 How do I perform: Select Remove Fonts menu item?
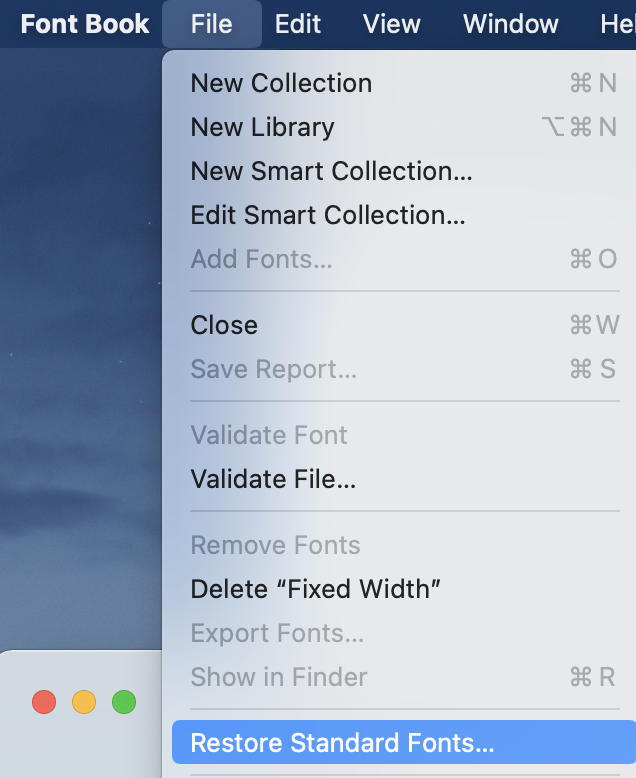point(275,545)
